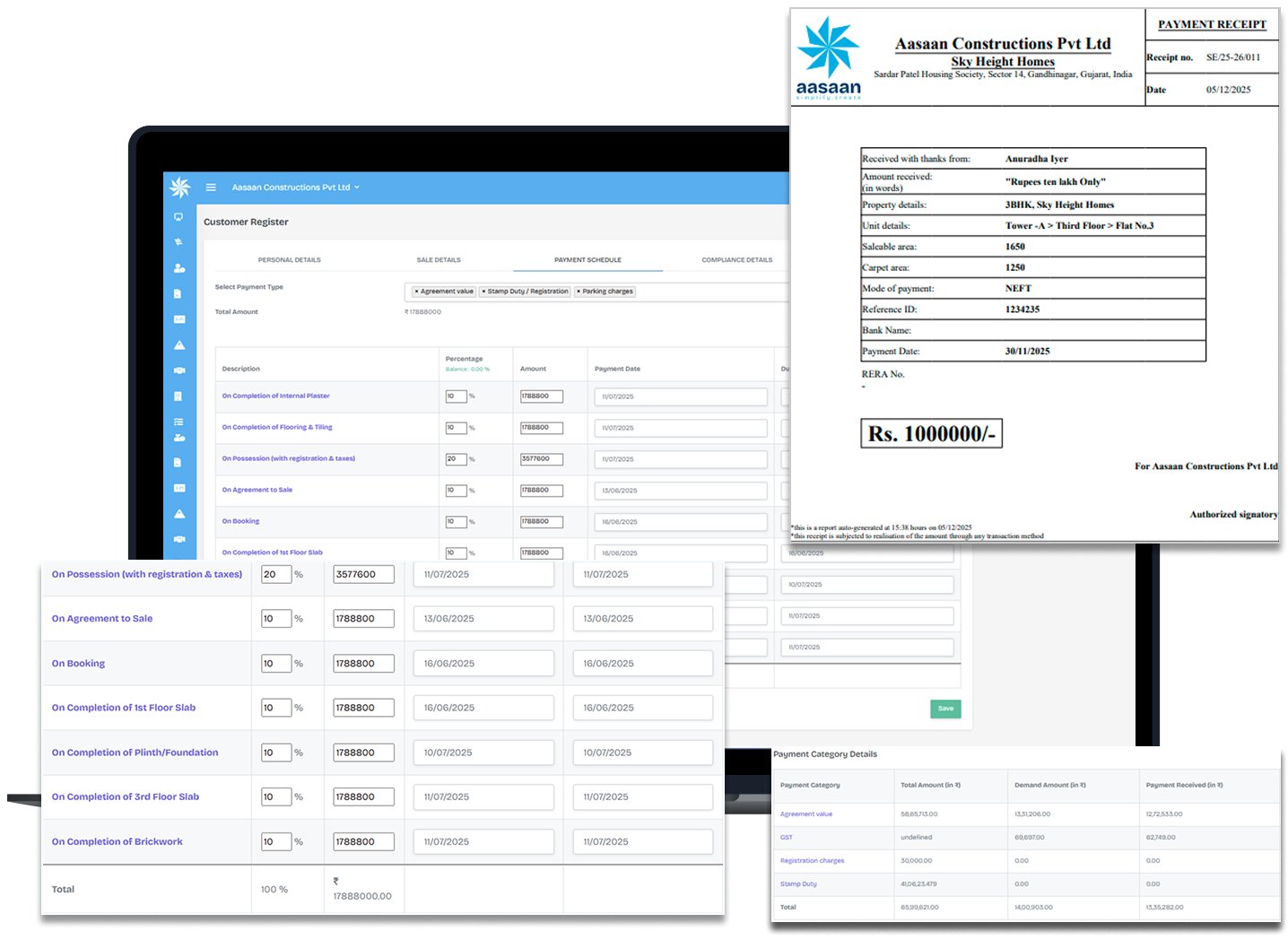Open Registration charges in Payment Category Details
The height and width of the screenshot is (940, 1288).
pos(812,861)
